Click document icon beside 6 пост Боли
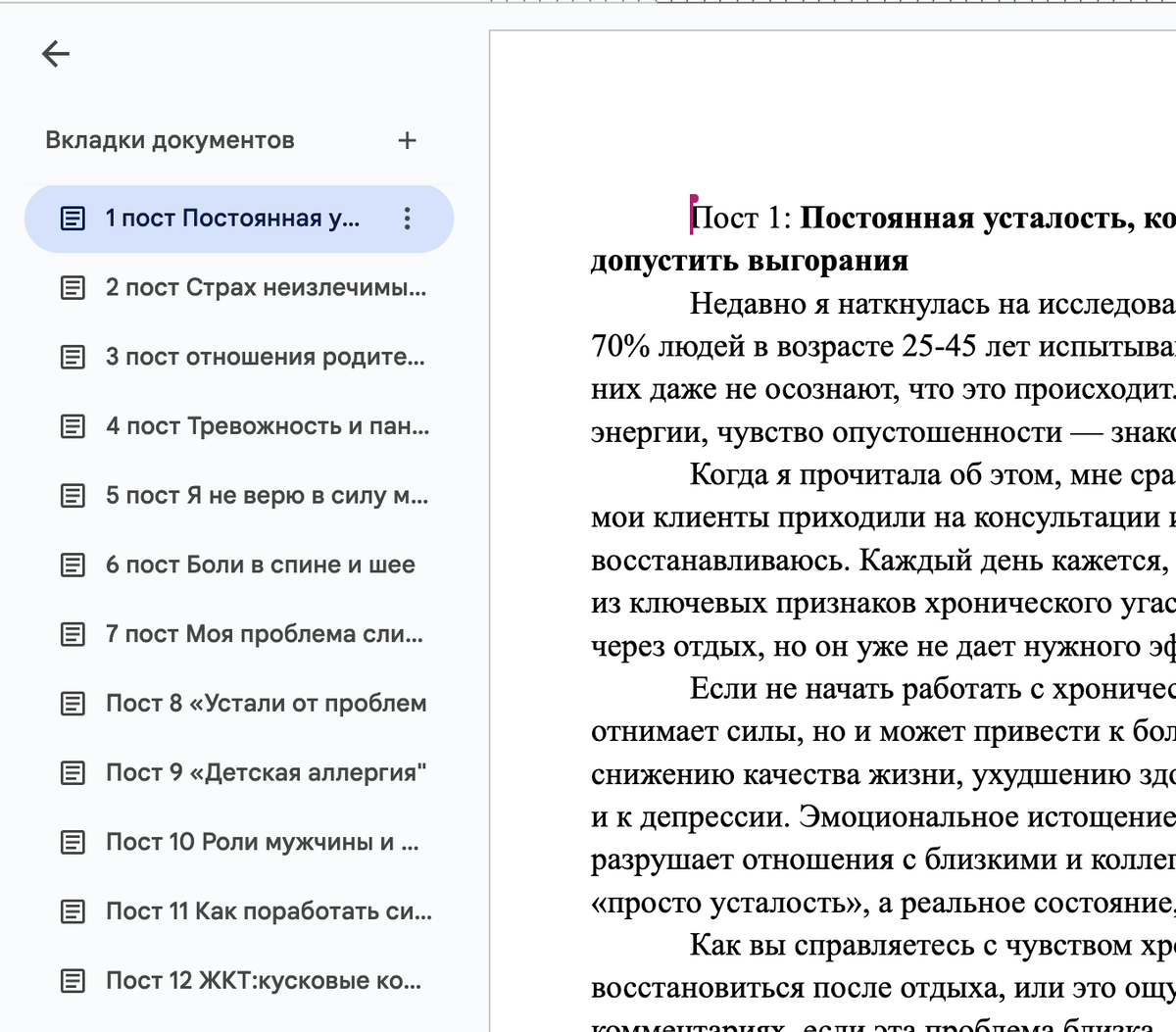The height and width of the screenshot is (1032, 1176). click(73, 565)
